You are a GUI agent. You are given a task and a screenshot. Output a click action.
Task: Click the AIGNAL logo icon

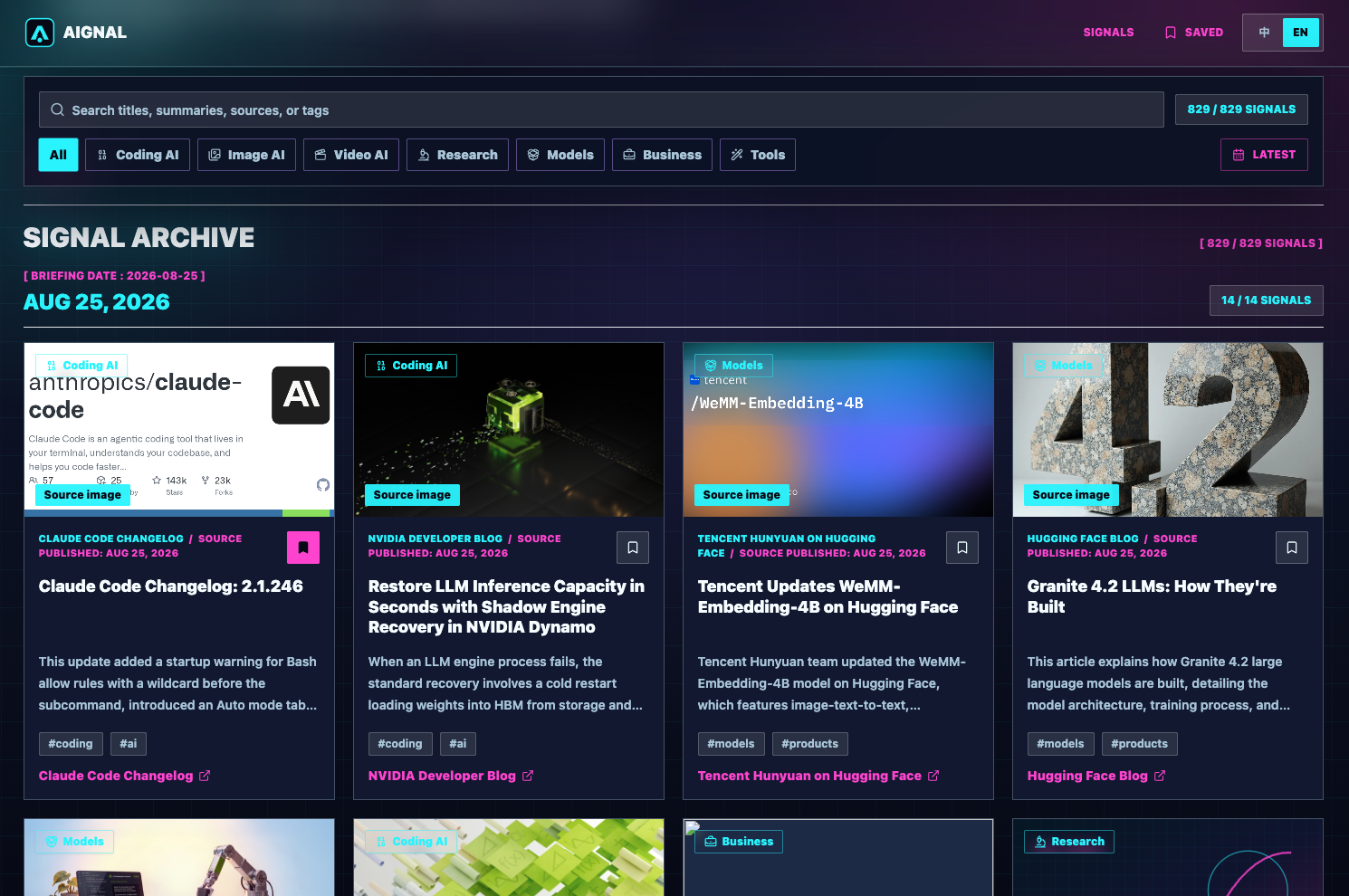coord(39,33)
